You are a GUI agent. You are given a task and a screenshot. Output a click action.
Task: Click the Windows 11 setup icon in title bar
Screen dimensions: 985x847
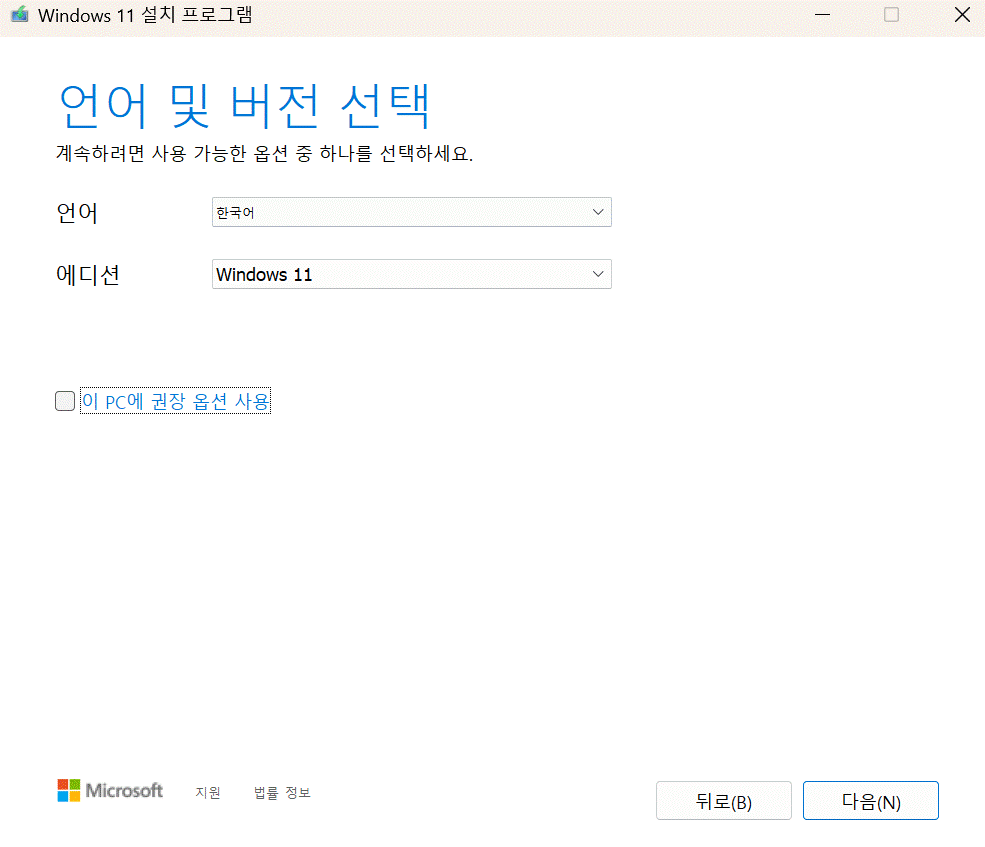pyautogui.click(x=19, y=14)
